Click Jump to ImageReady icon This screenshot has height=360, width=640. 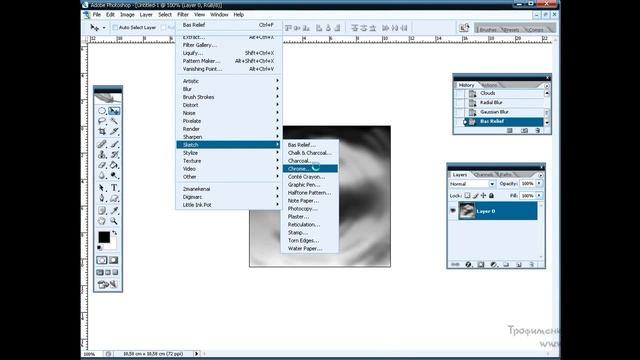coord(108,284)
